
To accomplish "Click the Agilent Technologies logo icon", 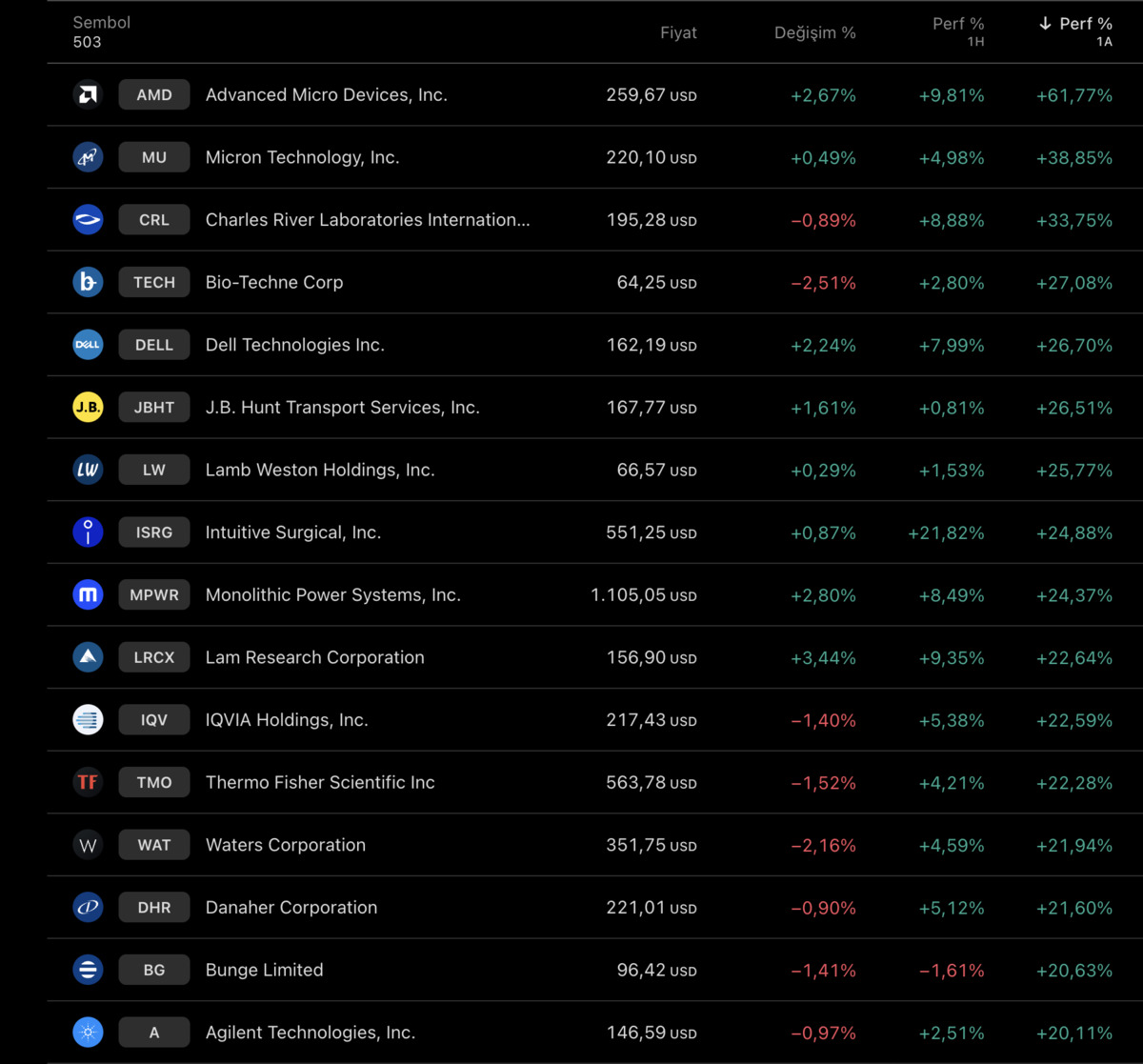I will coord(88,1032).
